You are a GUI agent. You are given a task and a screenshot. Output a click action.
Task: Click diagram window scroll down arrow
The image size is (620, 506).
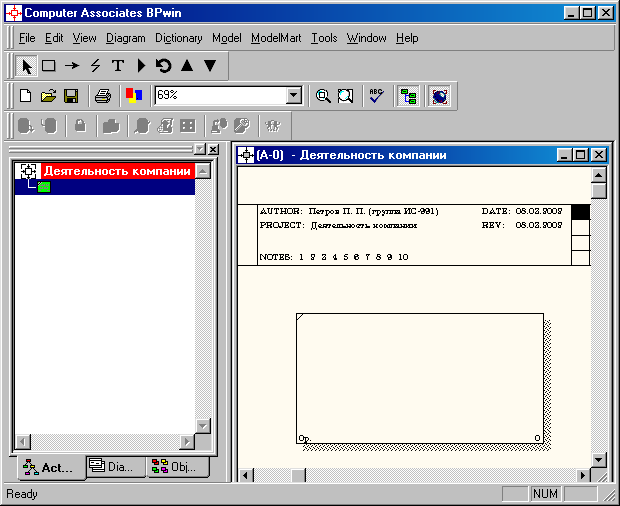tap(599, 460)
